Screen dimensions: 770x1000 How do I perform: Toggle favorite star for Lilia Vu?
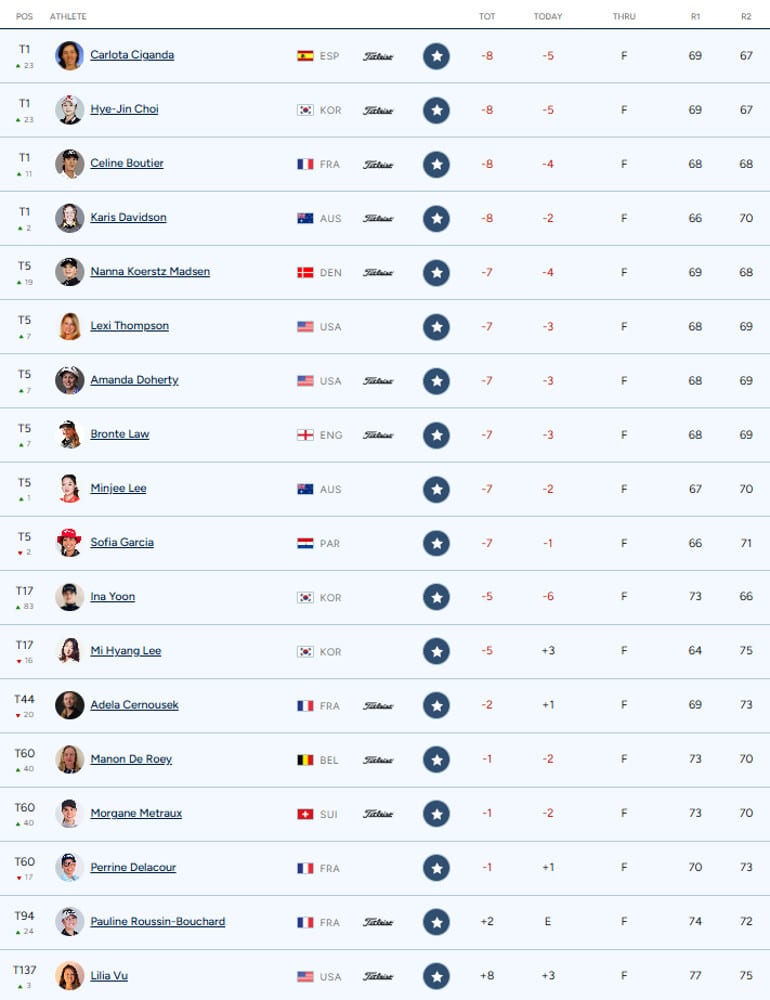pos(436,976)
